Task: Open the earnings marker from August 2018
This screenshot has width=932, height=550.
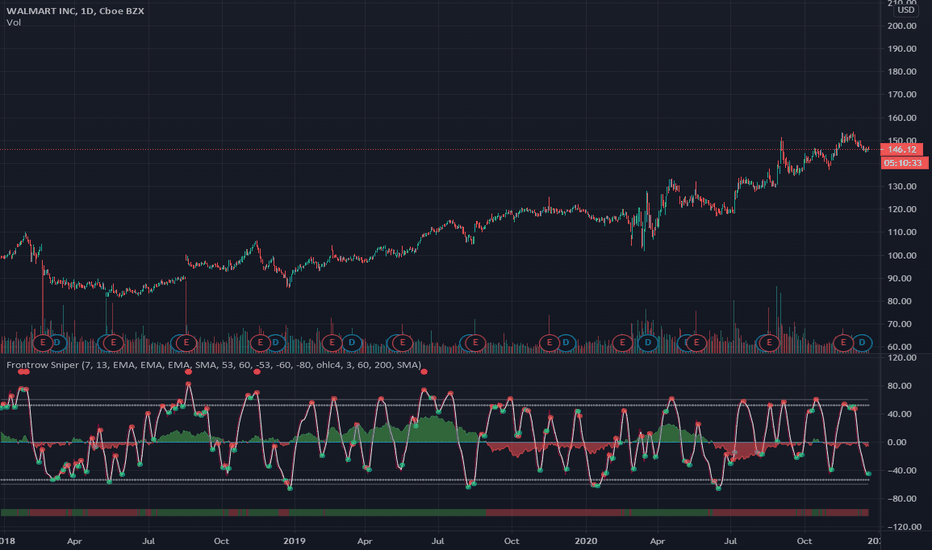Action: (186, 342)
